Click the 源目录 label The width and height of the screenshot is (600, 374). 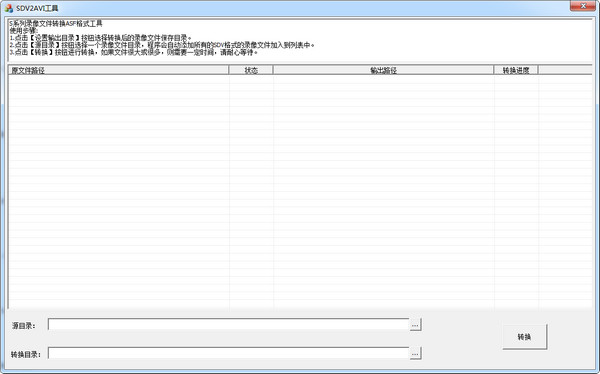(23, 326)
